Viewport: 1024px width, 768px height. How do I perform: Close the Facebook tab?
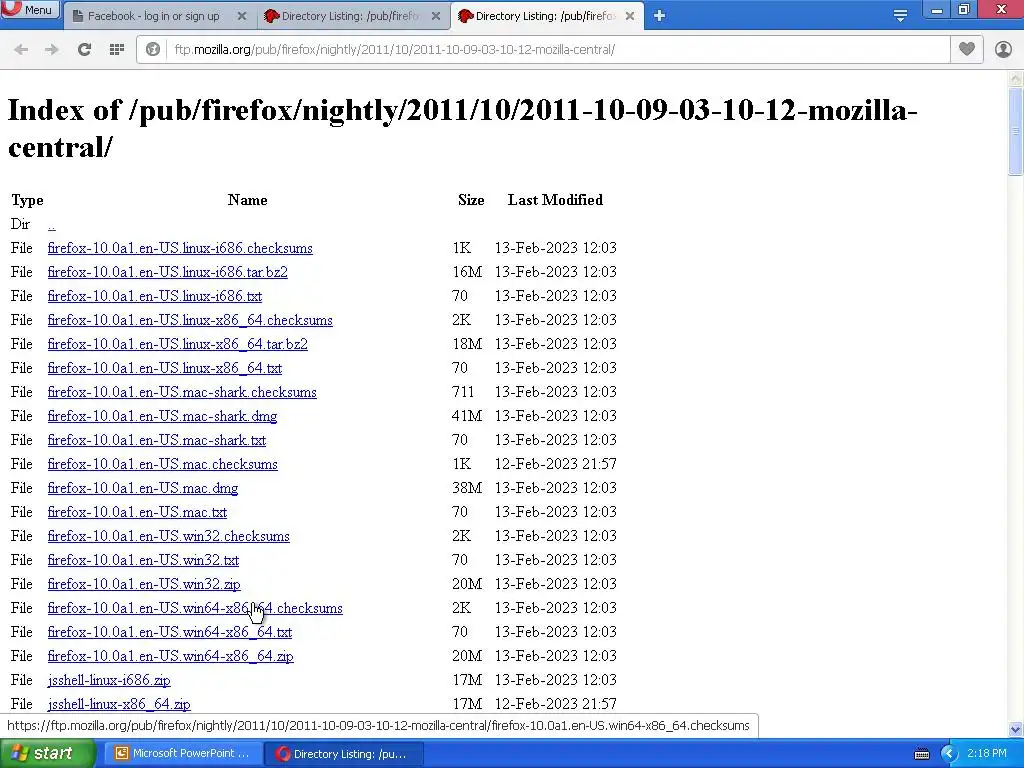[242, 16]
